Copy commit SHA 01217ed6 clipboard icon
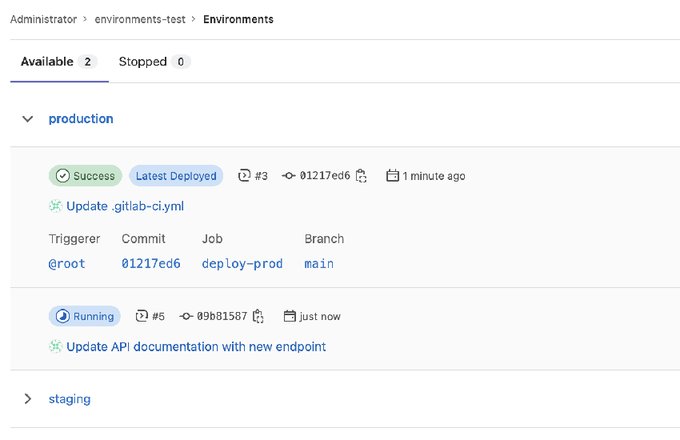Image resolution: width=680 pixels, height=440 pixels. tap(361, 176)
